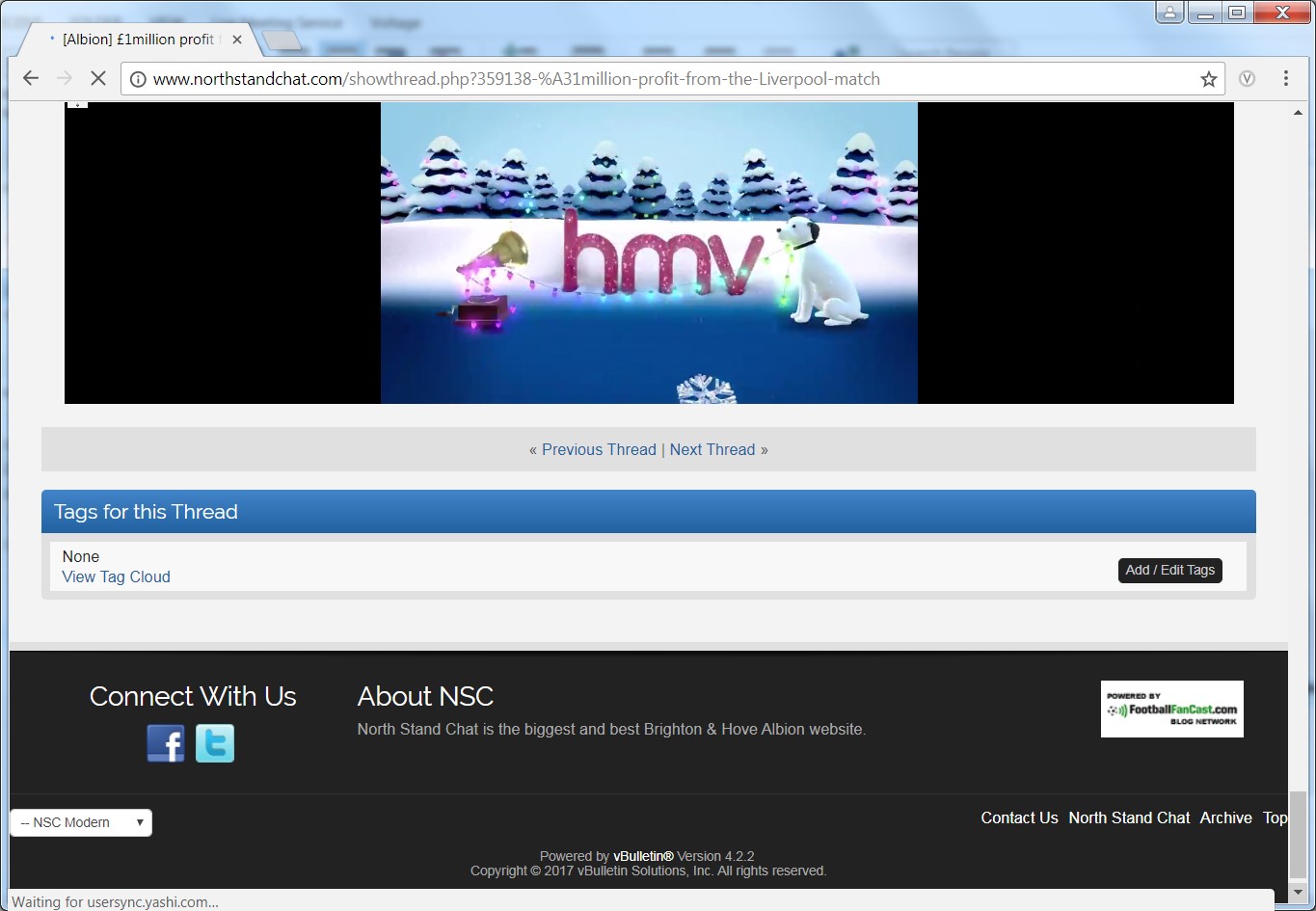The image size is (1316, 911).
Task: Open the vBulletin link in the footer
Action: point(643,856)
